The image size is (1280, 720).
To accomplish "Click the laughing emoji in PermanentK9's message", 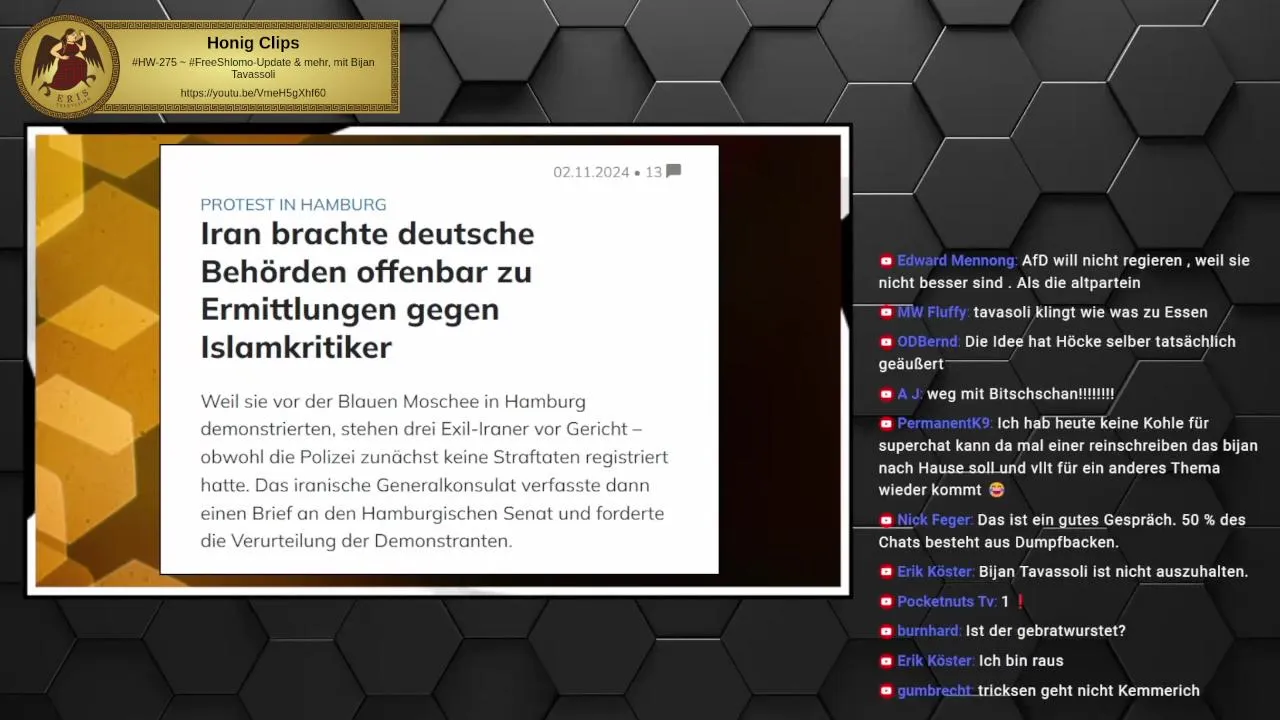I will click(x=997, y=490).
